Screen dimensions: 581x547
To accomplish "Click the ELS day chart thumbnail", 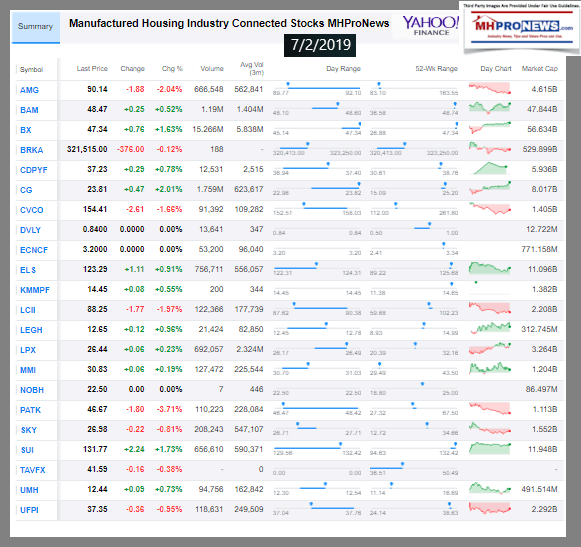I will tap(490, 268).
